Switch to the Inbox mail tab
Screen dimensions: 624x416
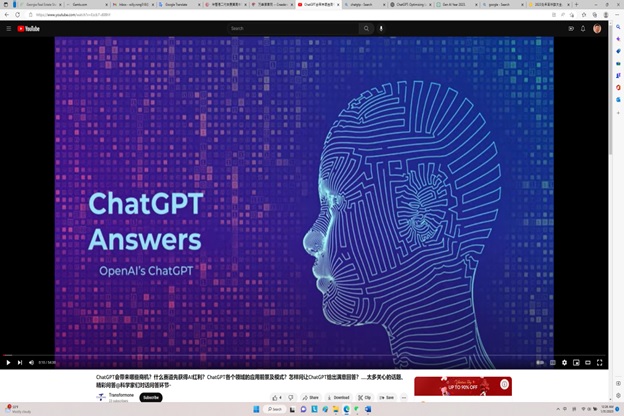[x=131, y=4]
